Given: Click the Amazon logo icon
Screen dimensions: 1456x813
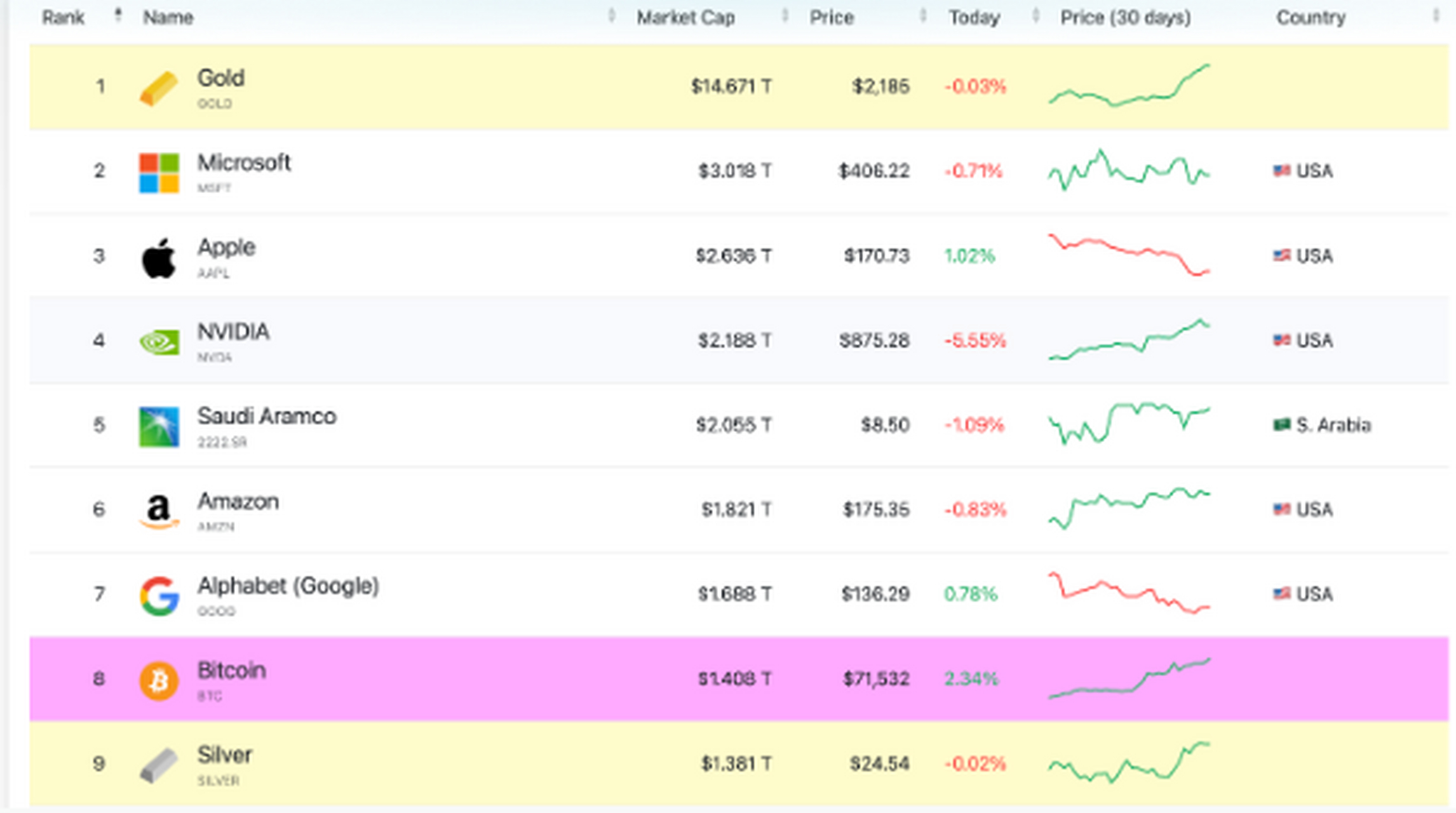Looking at the screenshot, I should (159, 512).
